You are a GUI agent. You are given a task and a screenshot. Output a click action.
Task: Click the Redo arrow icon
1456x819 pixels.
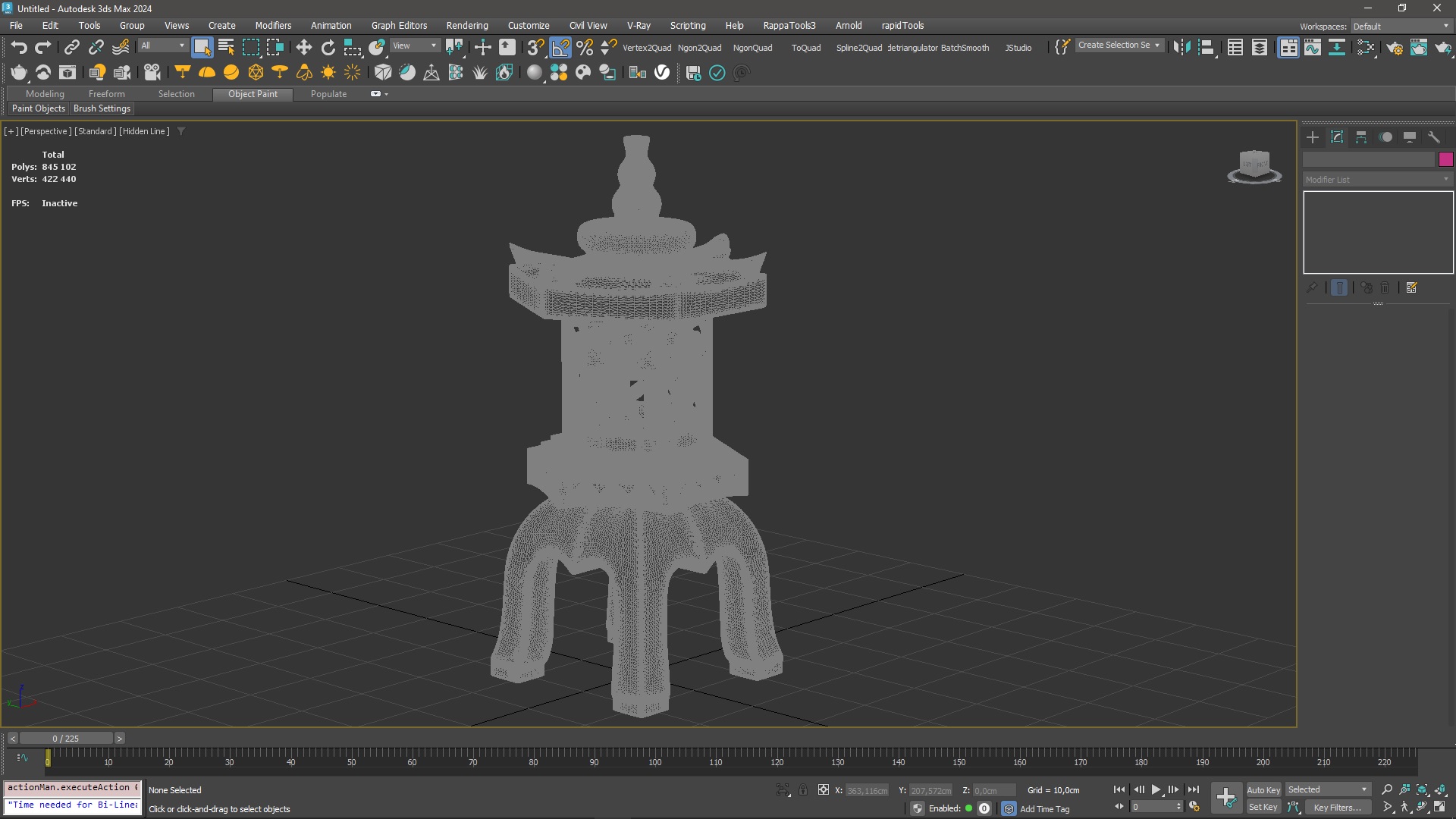coord(43,47)
